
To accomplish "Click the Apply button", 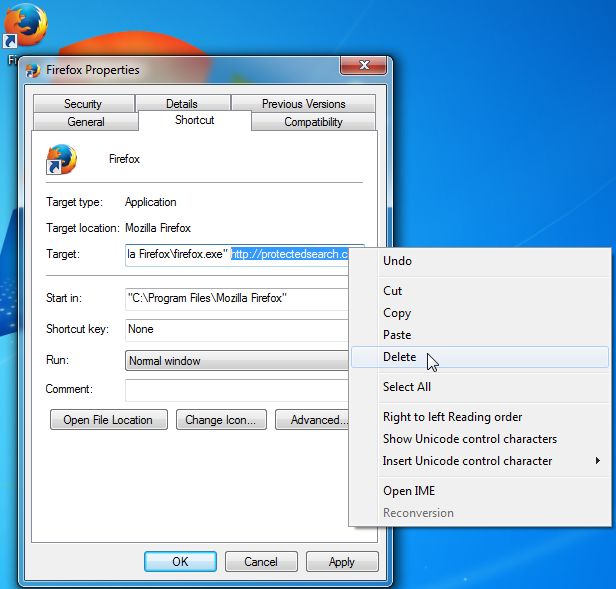I will (x=342, y=561).
